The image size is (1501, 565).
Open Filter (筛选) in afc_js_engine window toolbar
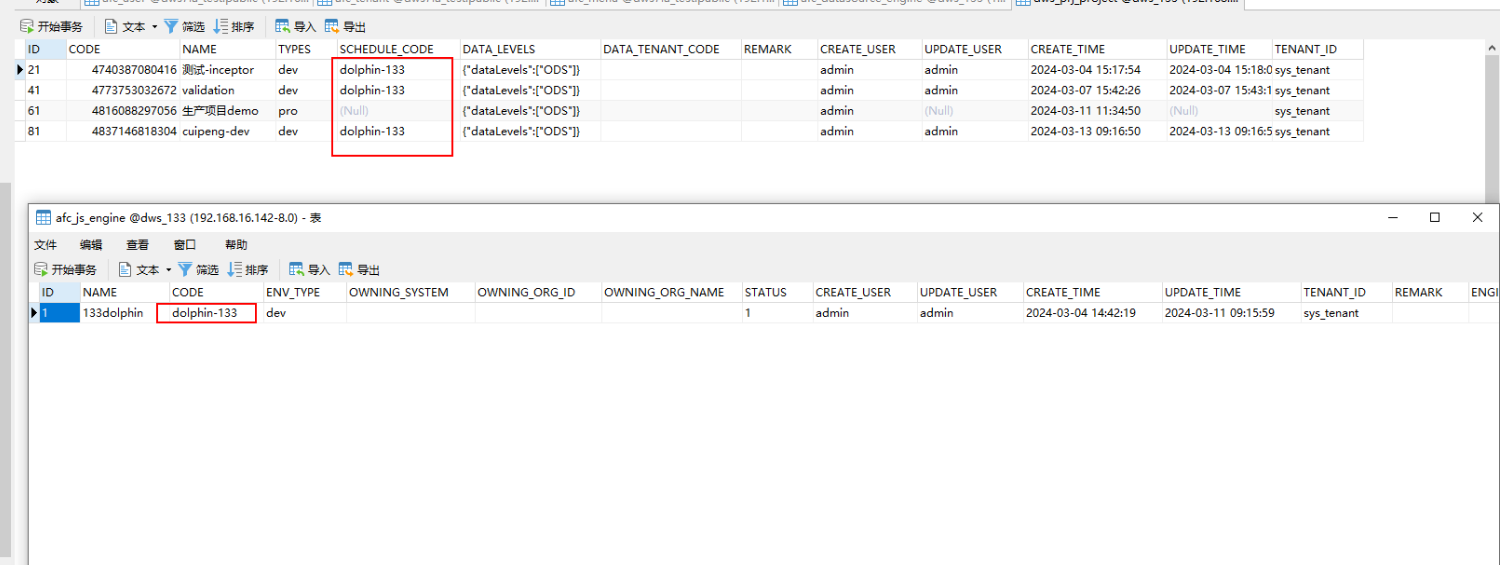(x=198, y=270)
